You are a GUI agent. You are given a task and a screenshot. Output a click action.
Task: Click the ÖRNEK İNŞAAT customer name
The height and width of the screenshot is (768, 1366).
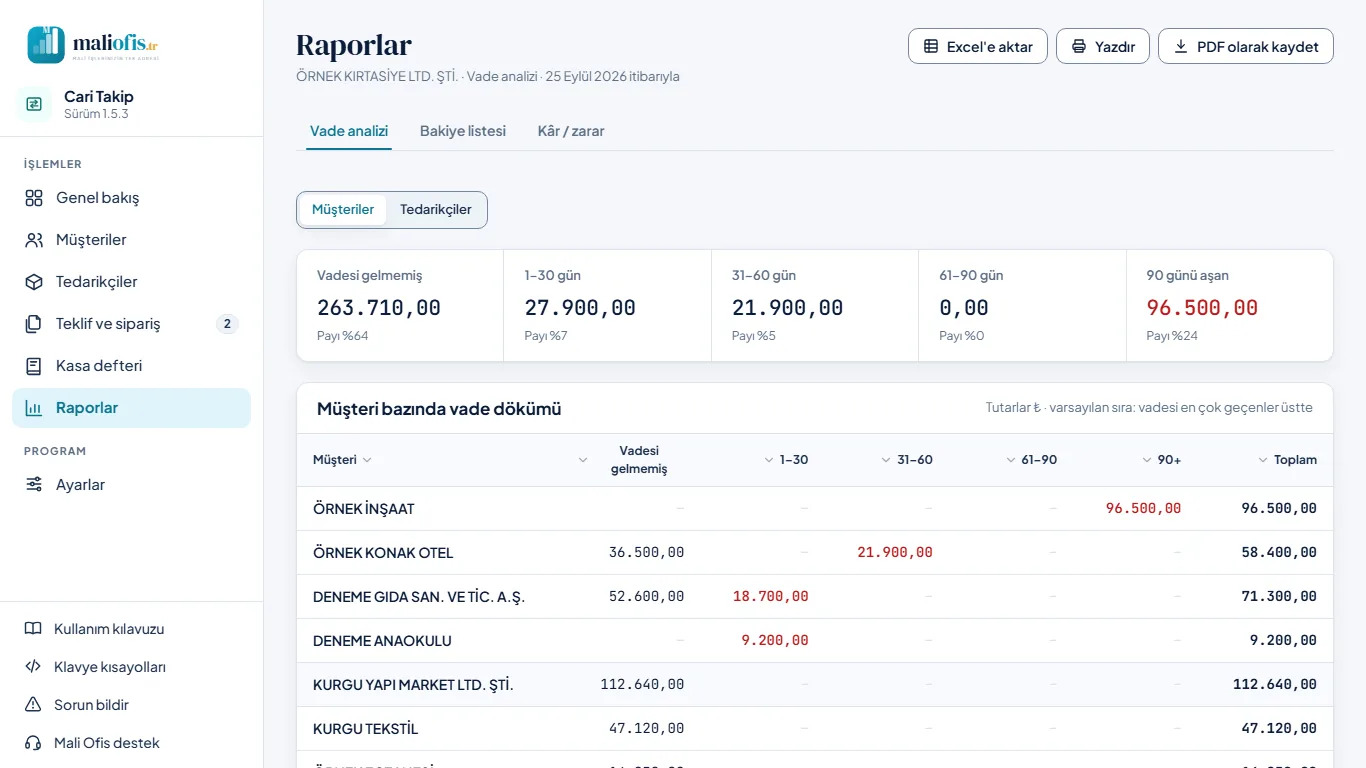(364, 509)
